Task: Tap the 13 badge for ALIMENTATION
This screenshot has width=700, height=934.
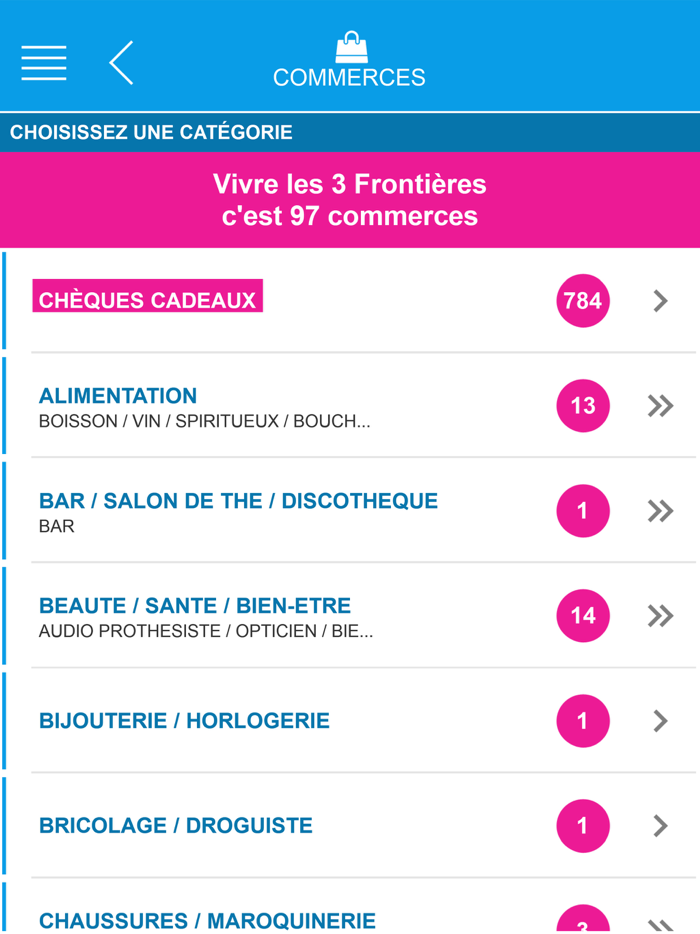Action: pos(582,406)
